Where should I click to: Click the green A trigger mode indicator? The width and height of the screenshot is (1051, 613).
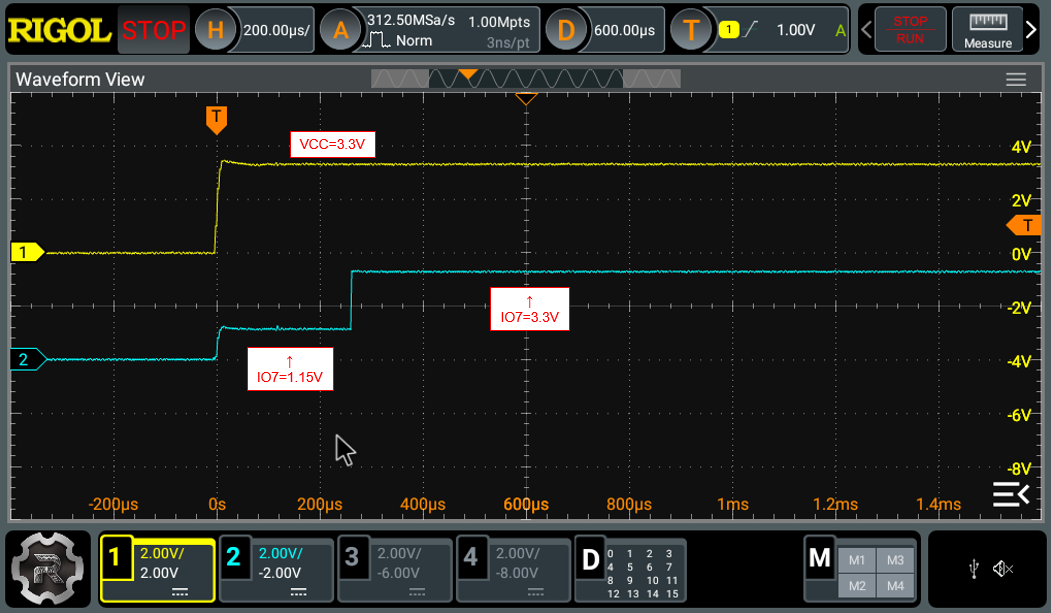(x=840, y=30)
